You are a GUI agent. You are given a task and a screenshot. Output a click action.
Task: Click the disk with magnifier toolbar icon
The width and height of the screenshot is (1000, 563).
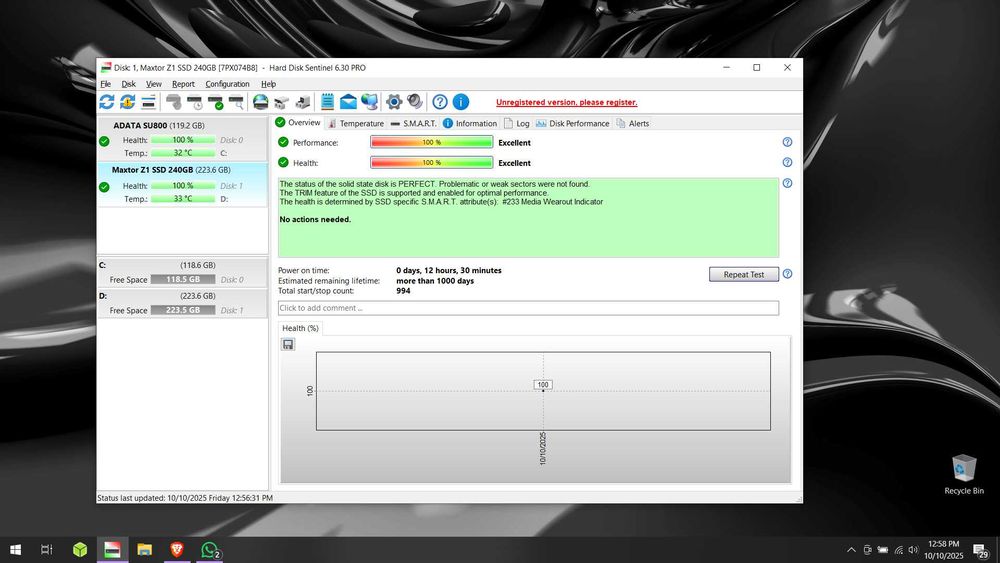coord(237,101)
